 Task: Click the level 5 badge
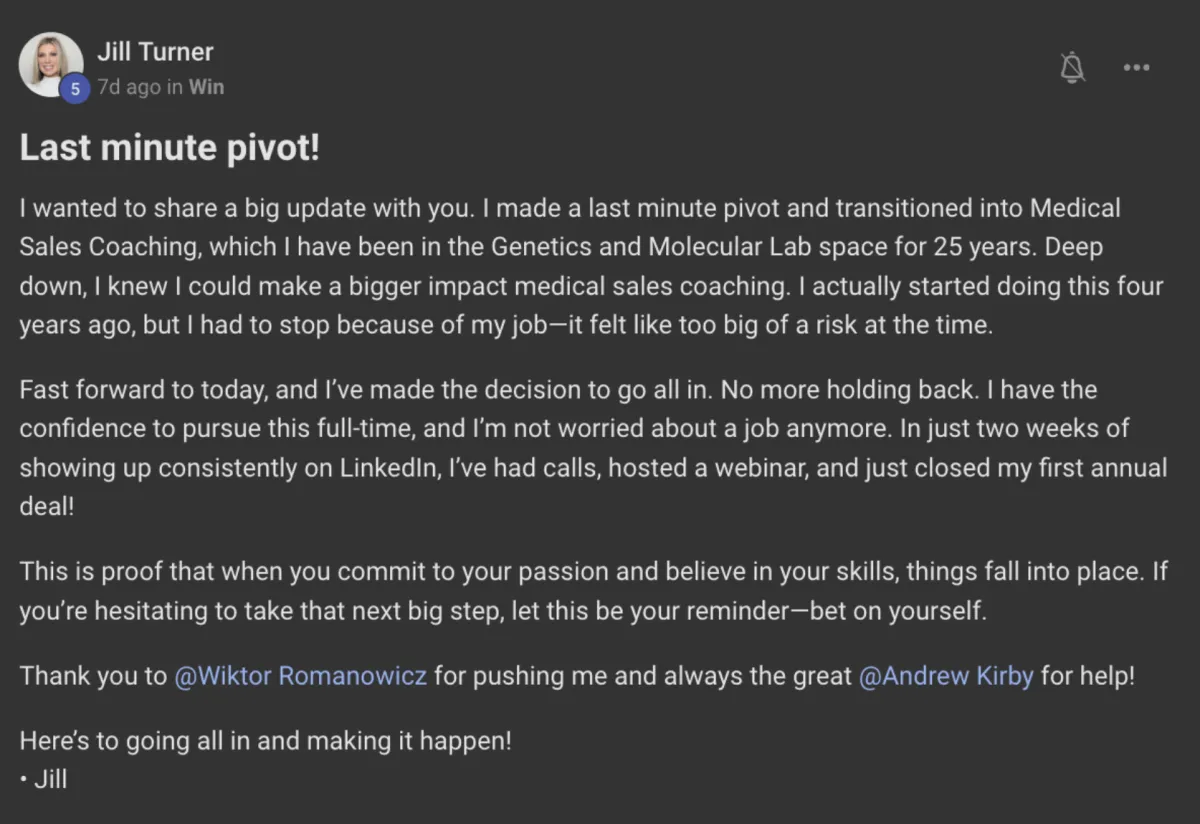74,88
